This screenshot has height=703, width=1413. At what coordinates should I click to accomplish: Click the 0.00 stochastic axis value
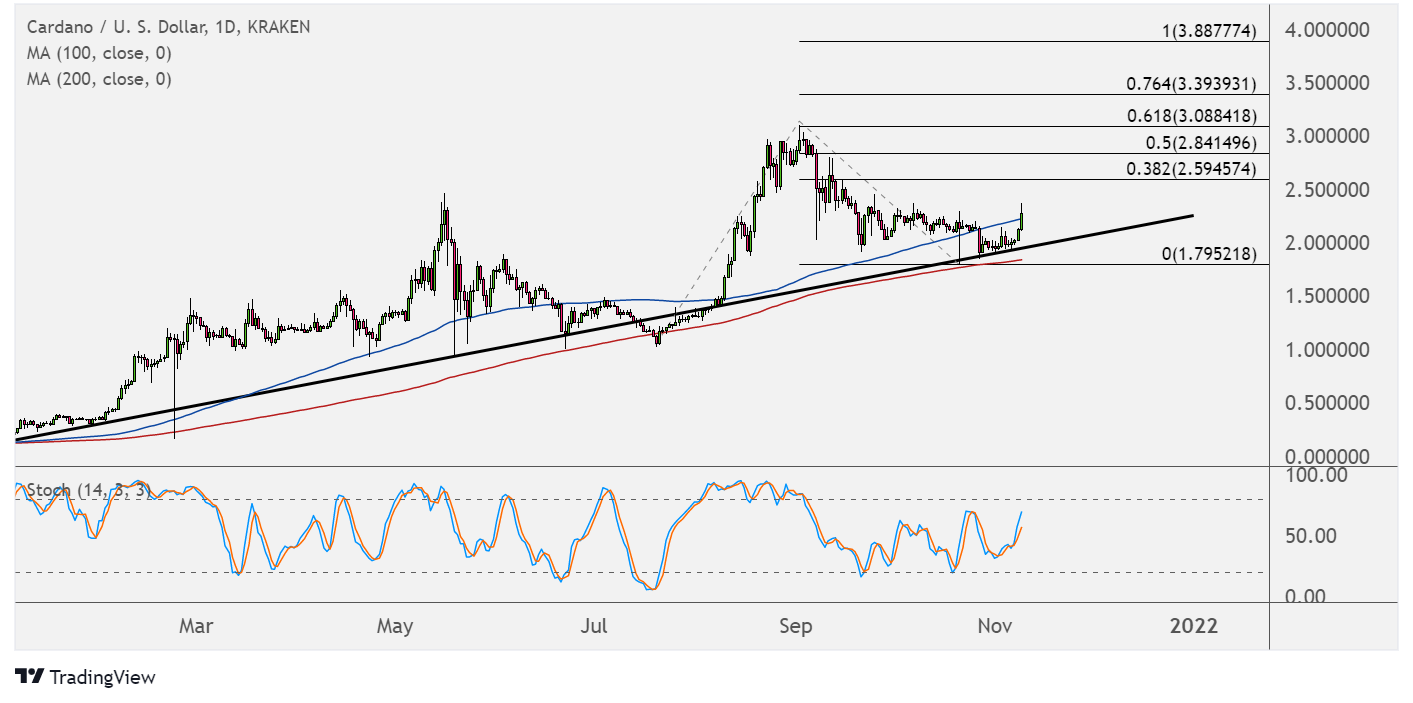pyautogui.click(x=1305, y=597)
